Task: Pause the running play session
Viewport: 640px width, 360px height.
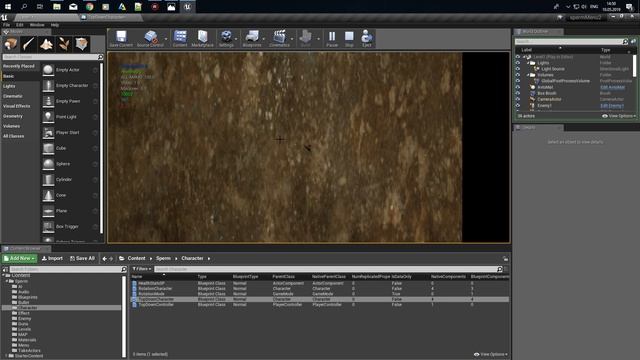Action: tap(332, 39)
